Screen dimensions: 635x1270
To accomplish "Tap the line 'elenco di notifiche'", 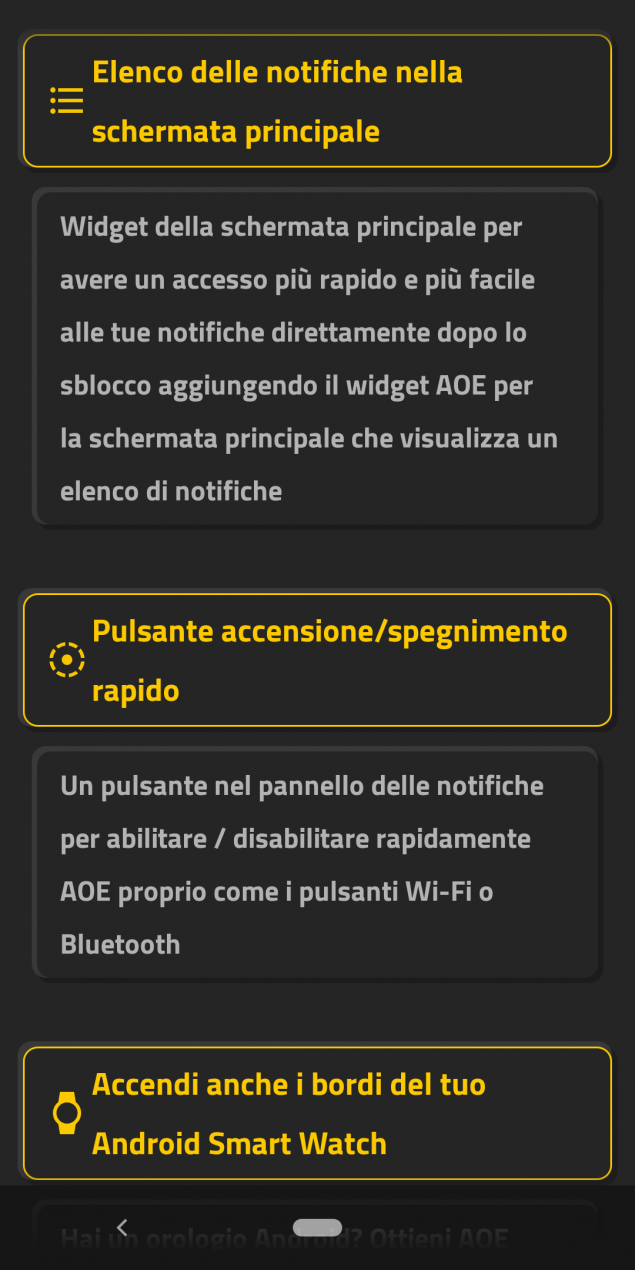I will tap(171, 491).
